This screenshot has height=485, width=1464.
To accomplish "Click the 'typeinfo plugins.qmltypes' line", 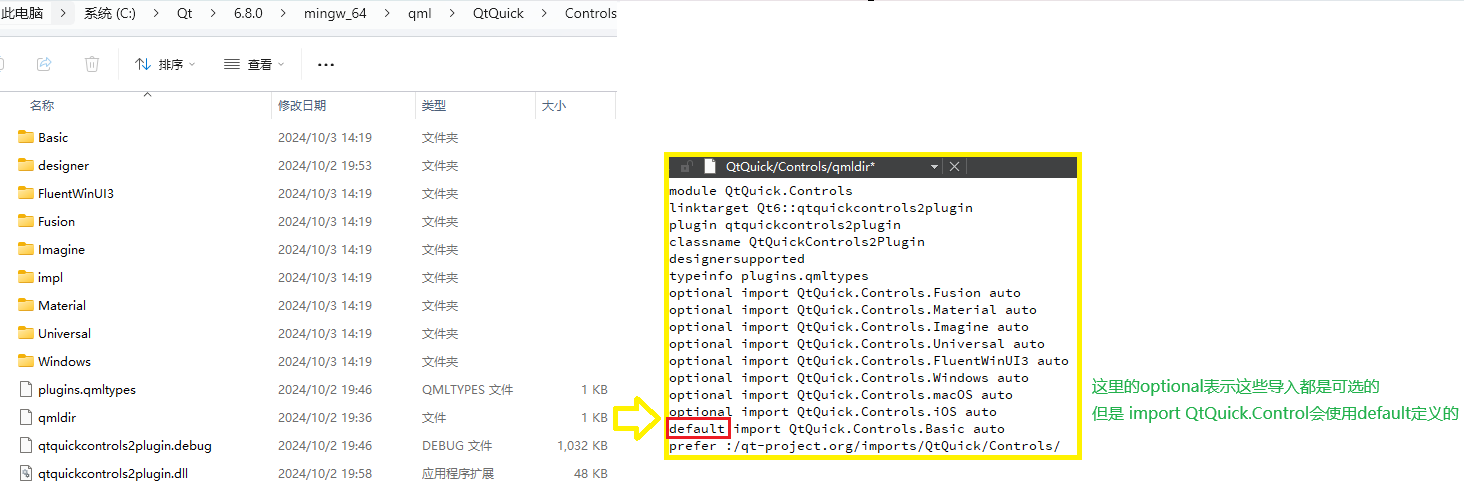I will (769, 276).
